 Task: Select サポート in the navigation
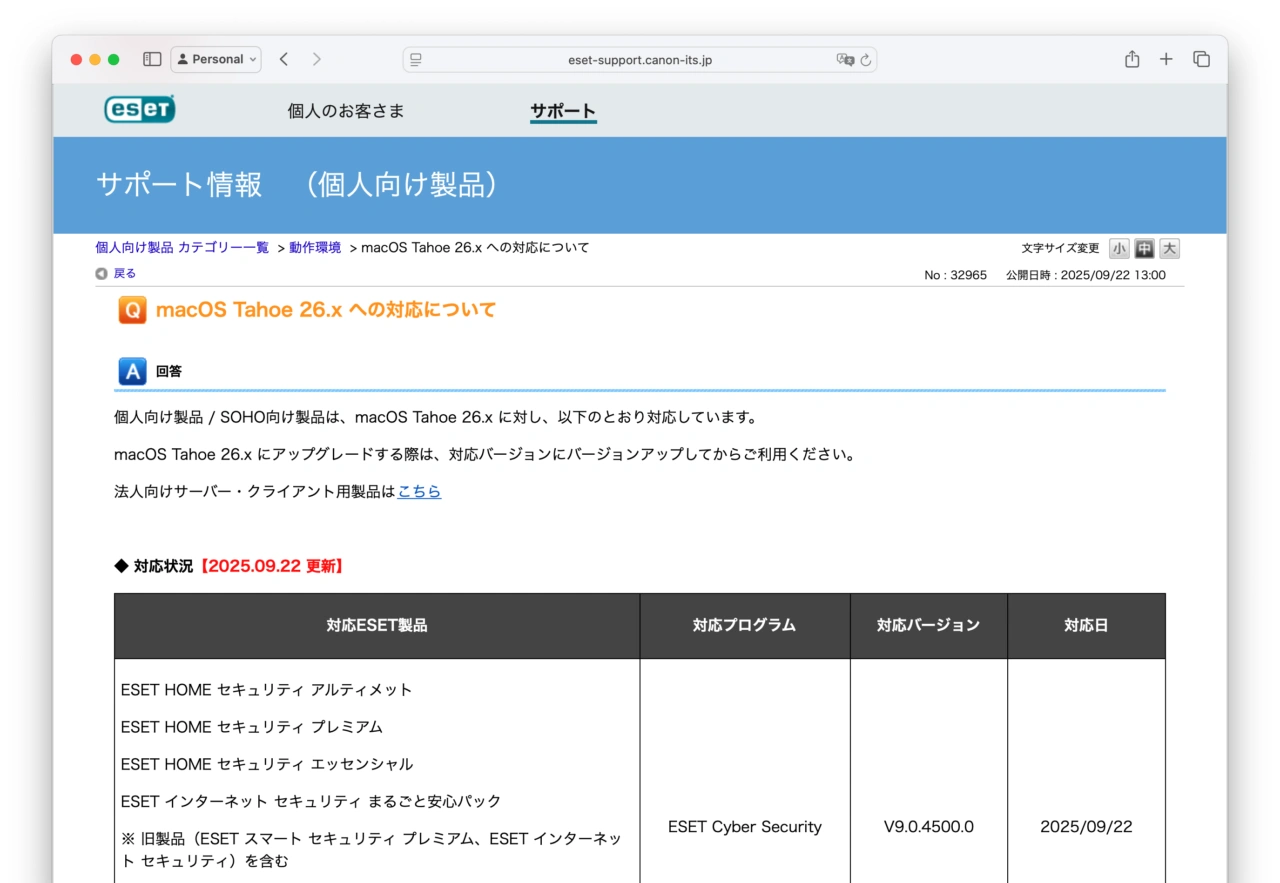[563, 111]
